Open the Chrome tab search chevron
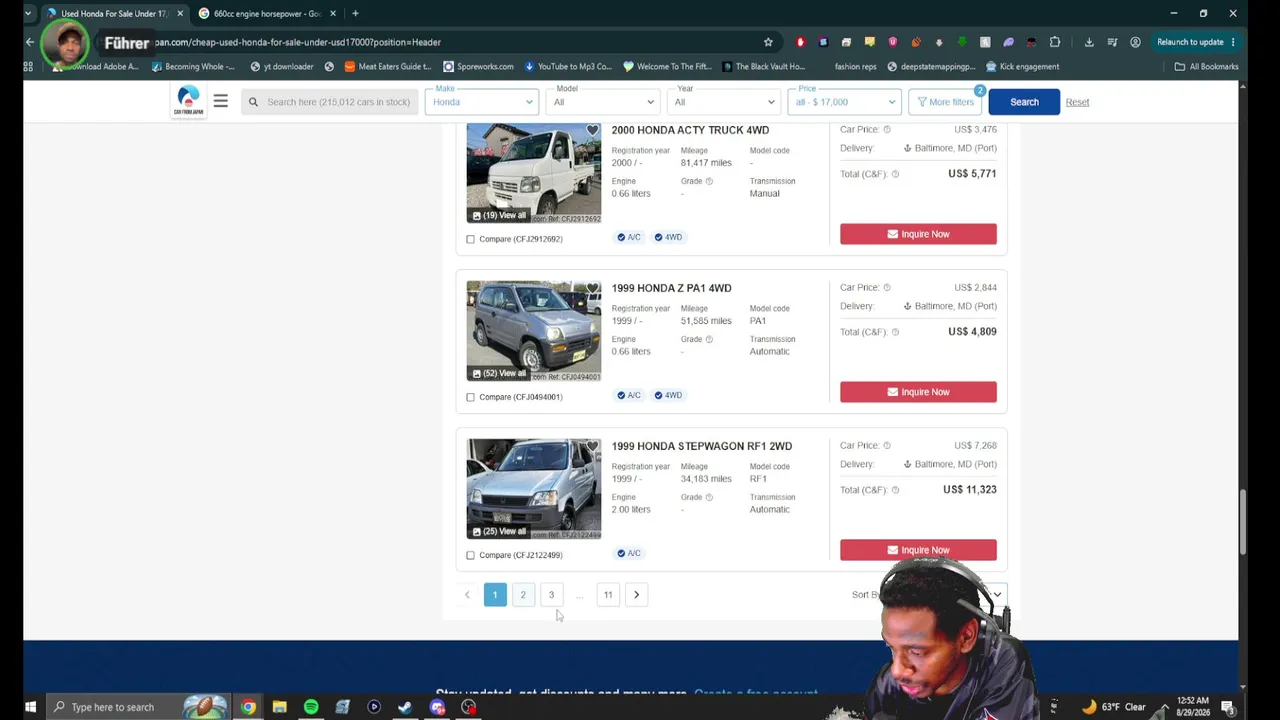Viewport: 1280px width, 720px height. 28,13
